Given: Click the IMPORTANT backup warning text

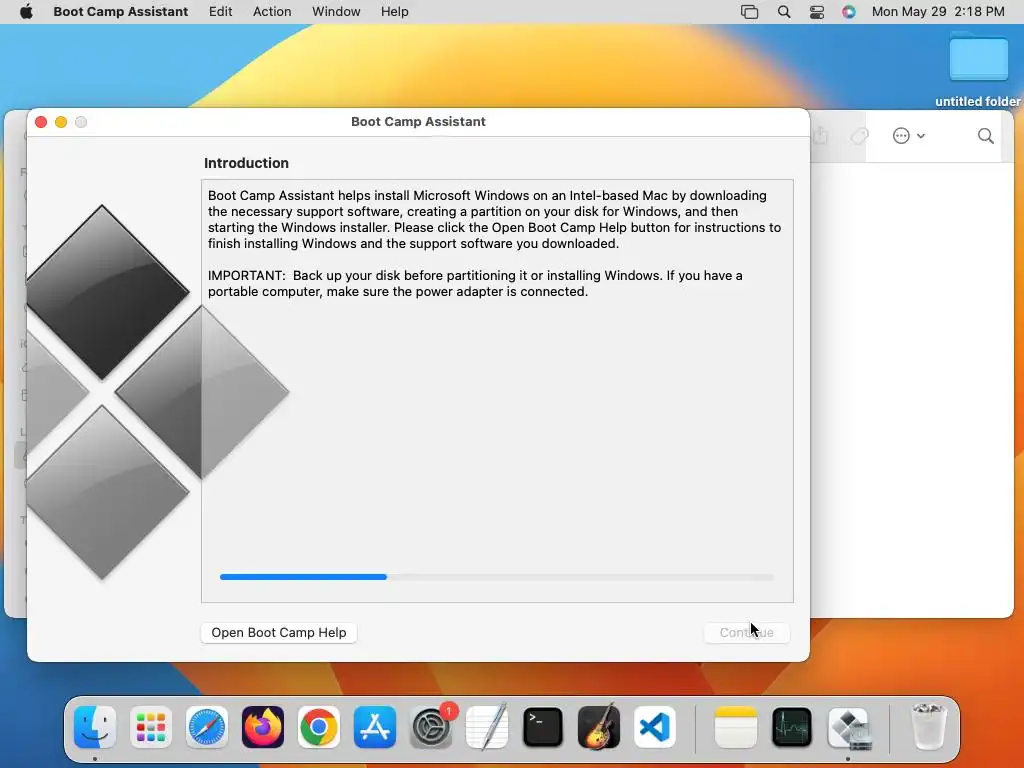Looking at the screenshot, I should tap(475, 283).
